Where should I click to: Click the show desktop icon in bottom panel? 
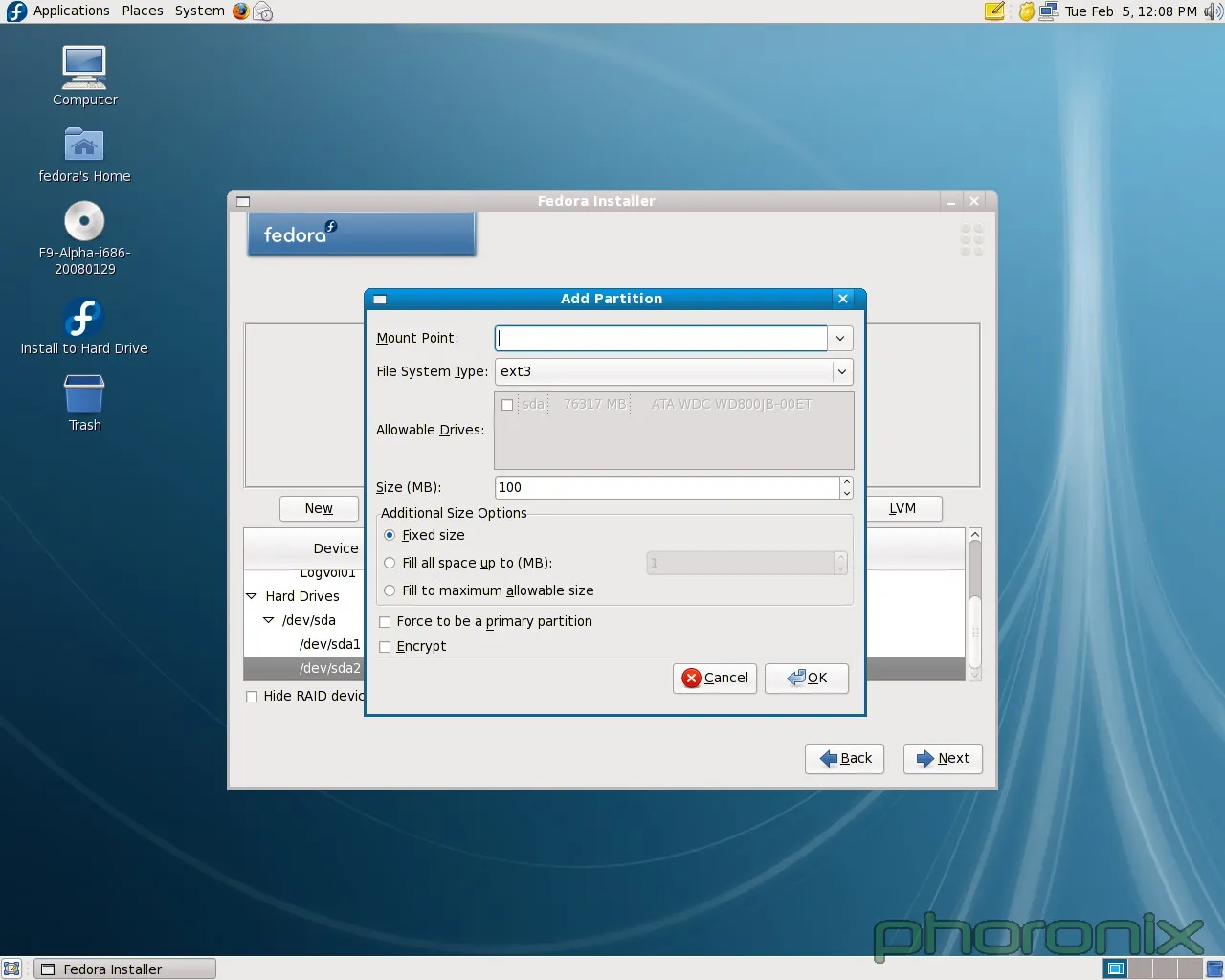11,969
